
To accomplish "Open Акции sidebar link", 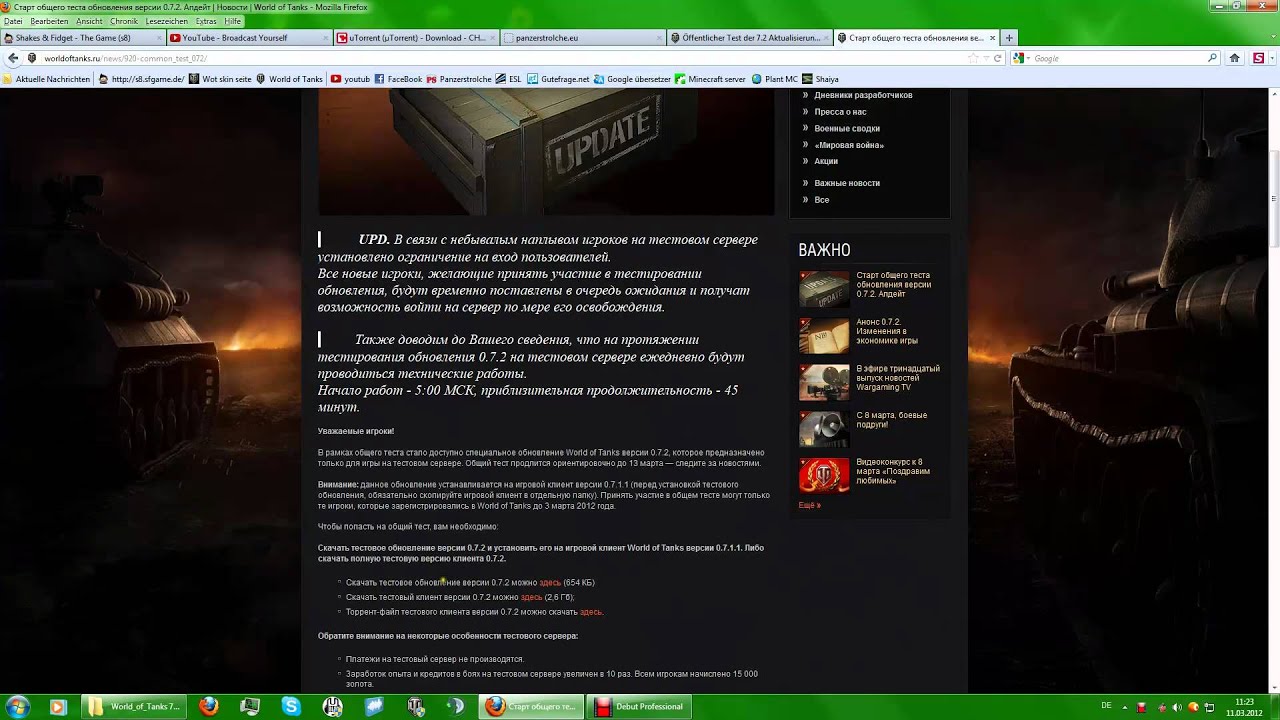I will 826,161.
